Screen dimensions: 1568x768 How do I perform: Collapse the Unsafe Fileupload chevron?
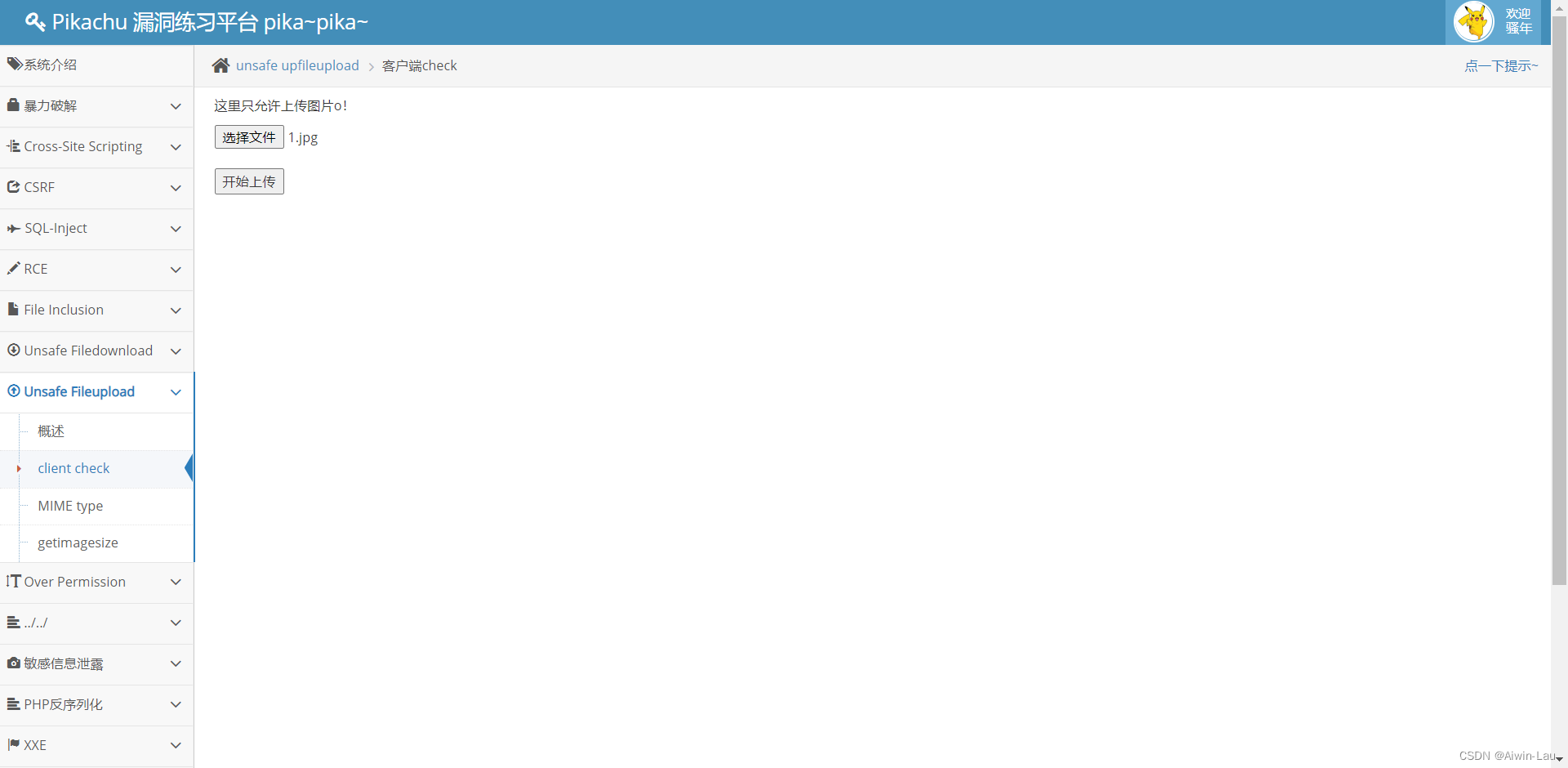pos(176,392)
